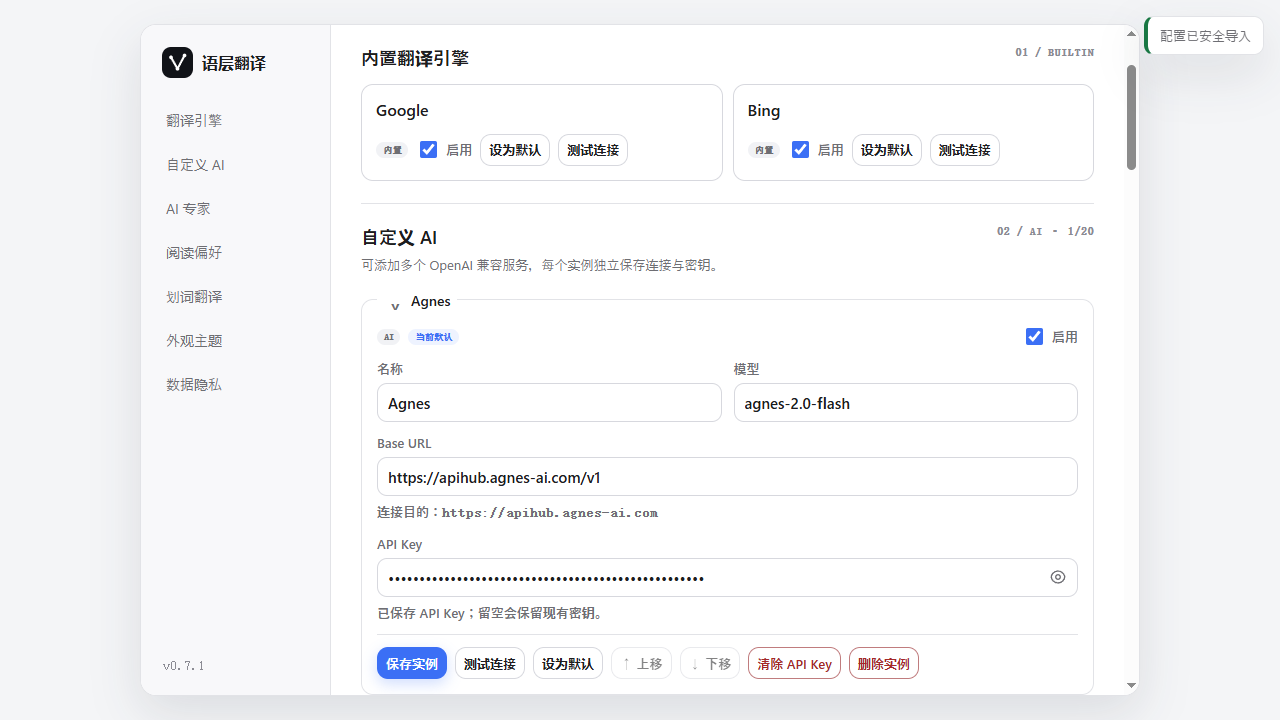This screenshot has height=720, width=1280.
Task: Reveal API Key with eye icon
Action: pos(1058,577)
